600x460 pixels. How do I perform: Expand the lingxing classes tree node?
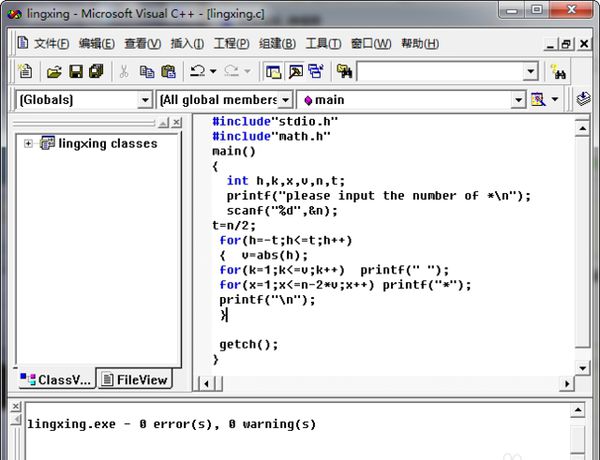(x=29, y=143)
